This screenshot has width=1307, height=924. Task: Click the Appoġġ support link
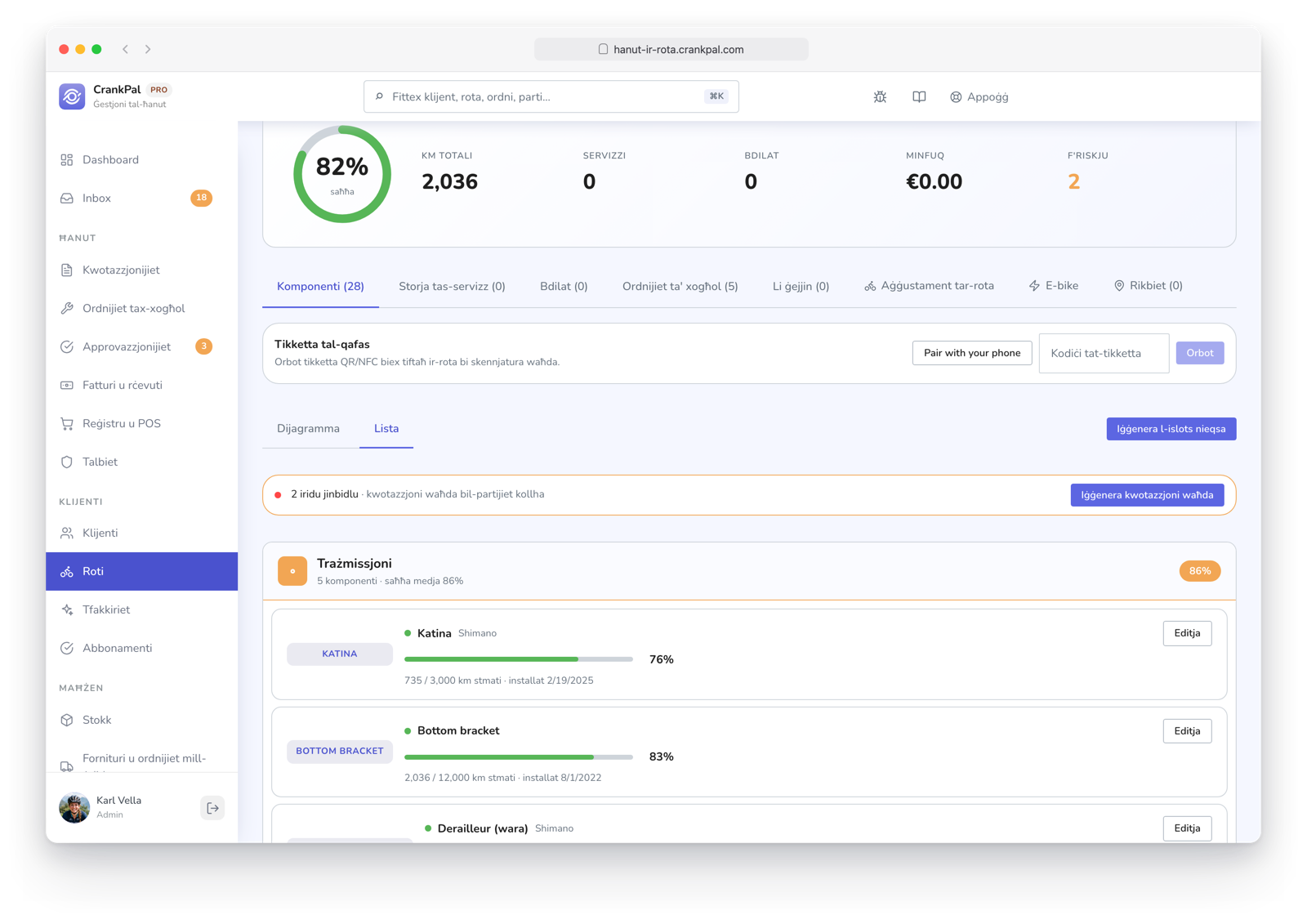click(979, 96)
